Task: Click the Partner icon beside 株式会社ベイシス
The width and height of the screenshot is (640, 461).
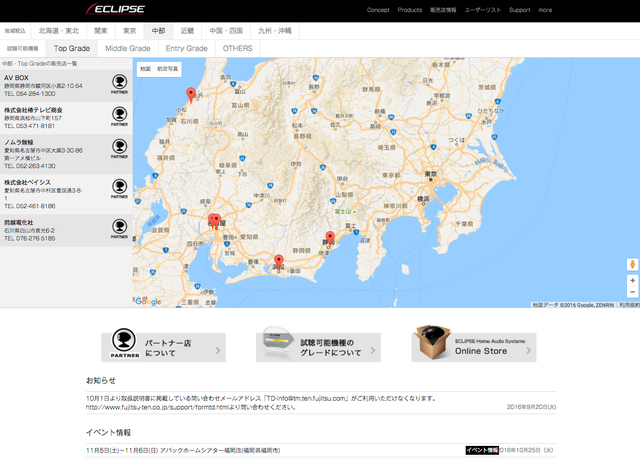Action: coord(120,189)
